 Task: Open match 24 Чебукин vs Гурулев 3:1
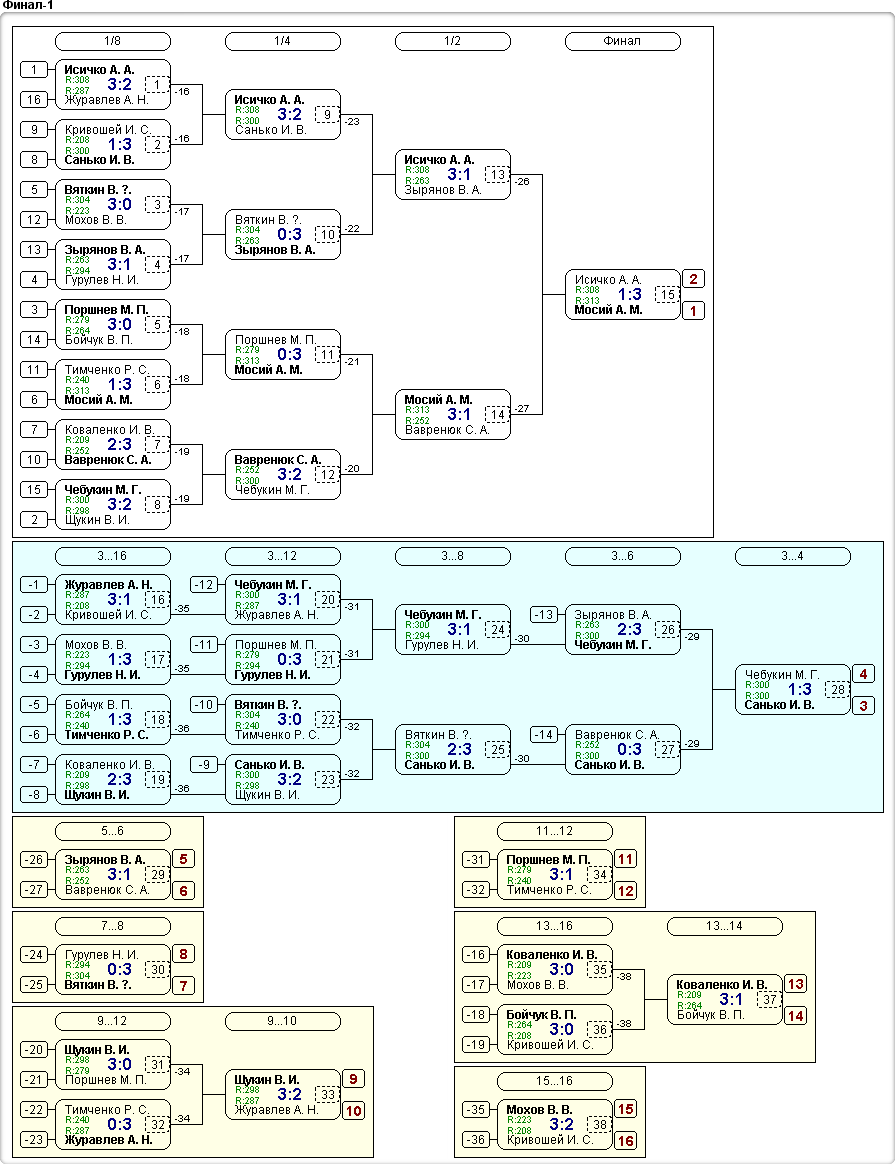(453, 630)
